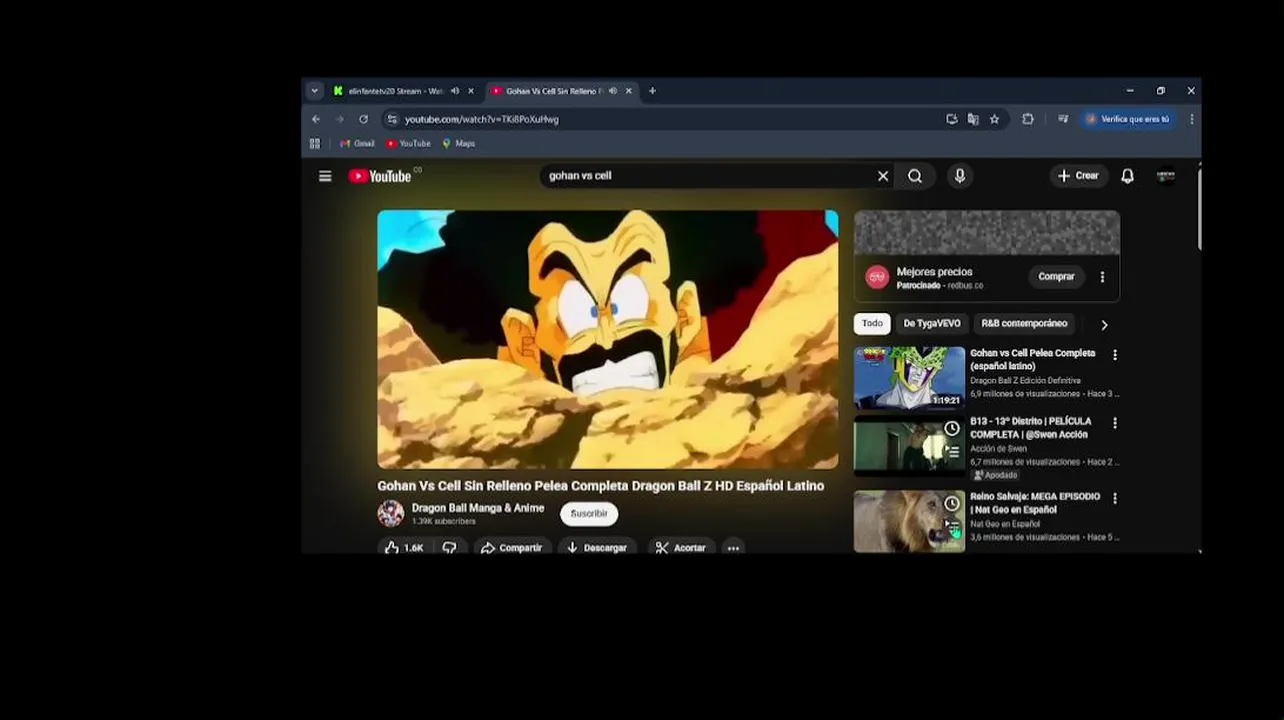Open the Reino Salvaje: MEGA EPISODIO title
The width and height of the screenshot is (1284, 720).
(x=1035, y=503)
